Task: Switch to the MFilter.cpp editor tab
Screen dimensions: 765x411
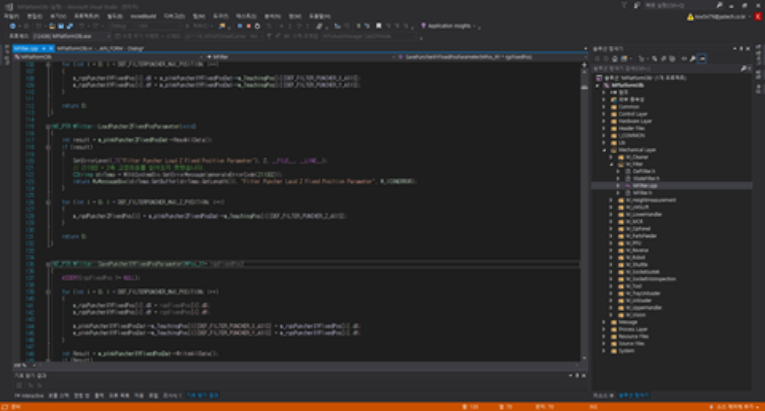Action: [27, 47]
